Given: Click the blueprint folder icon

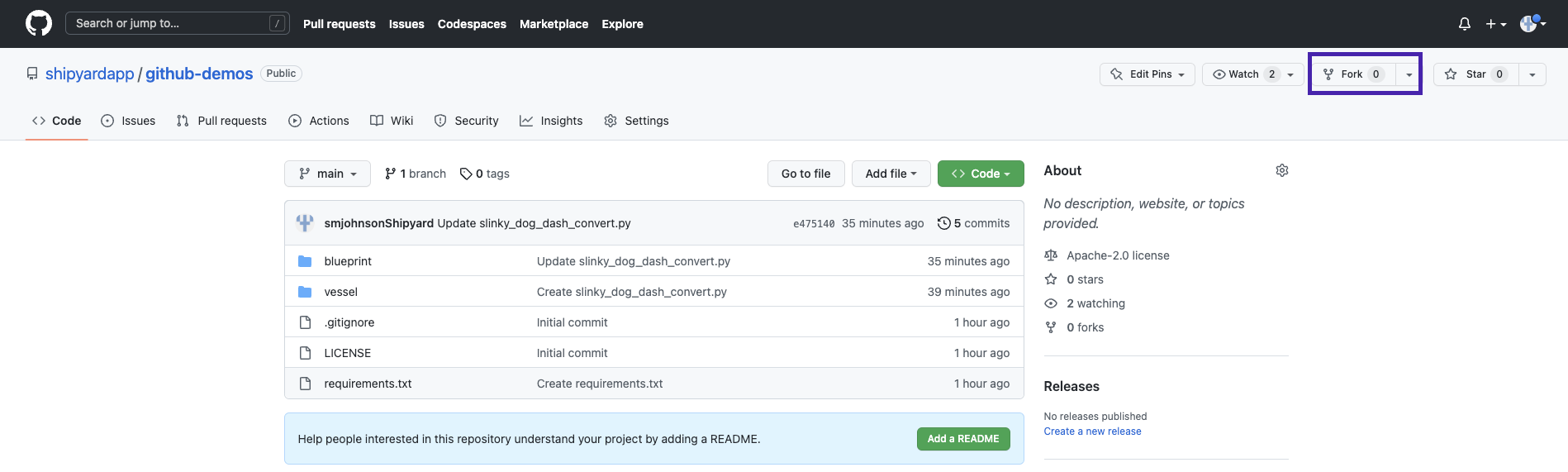Looking at the screenshot, I should [x=305, y=261].
